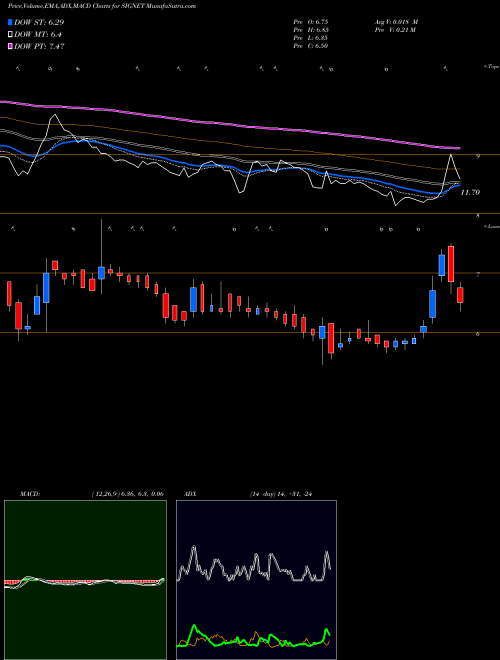Click the 'Pre C: 6.50' close value
The width and height of the screenshot is (500, 660).
pyautogui.click(x=311, y=46)
